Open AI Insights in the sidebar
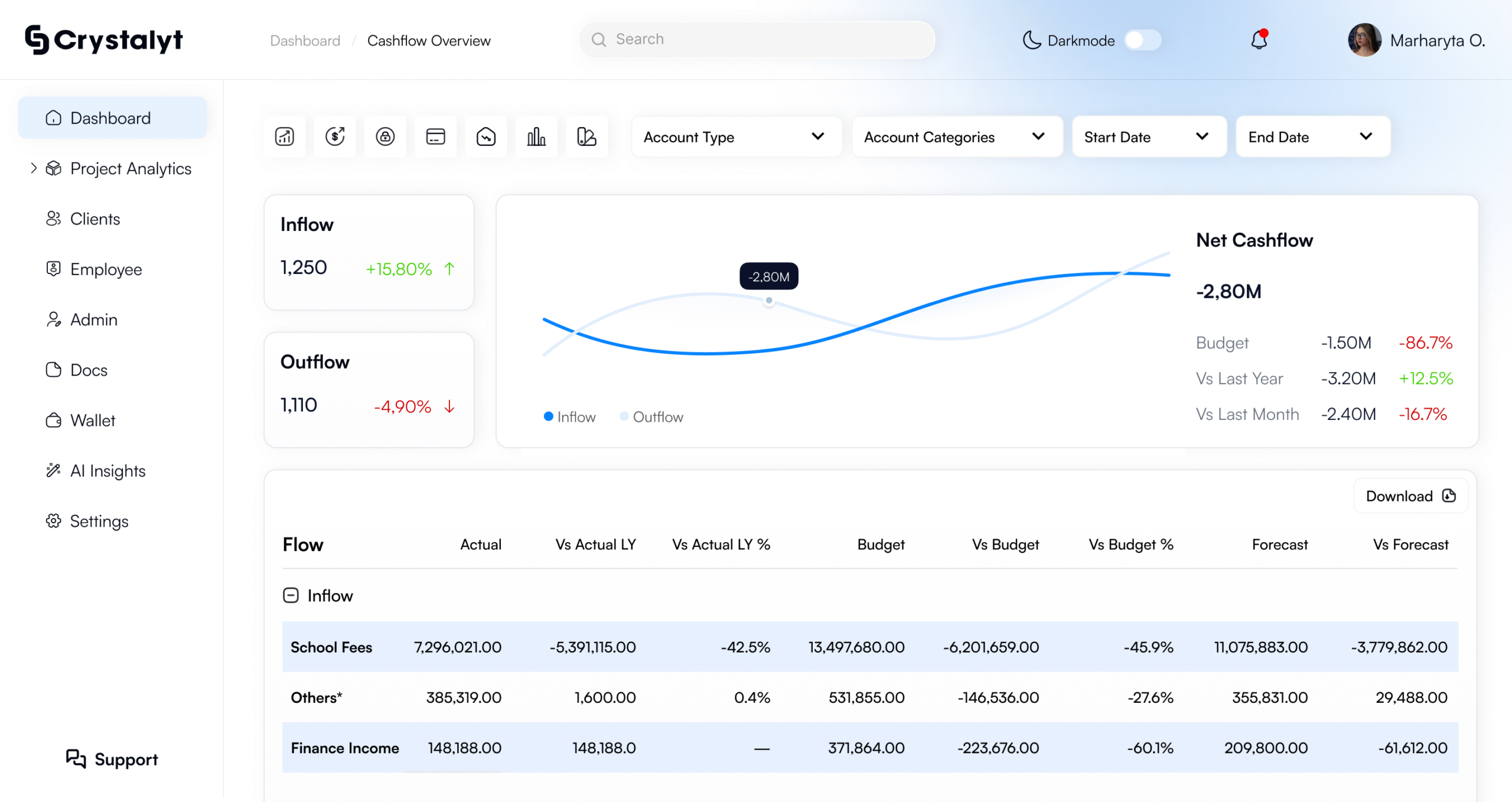This screenshot has height=802, width=1512. 107,471
